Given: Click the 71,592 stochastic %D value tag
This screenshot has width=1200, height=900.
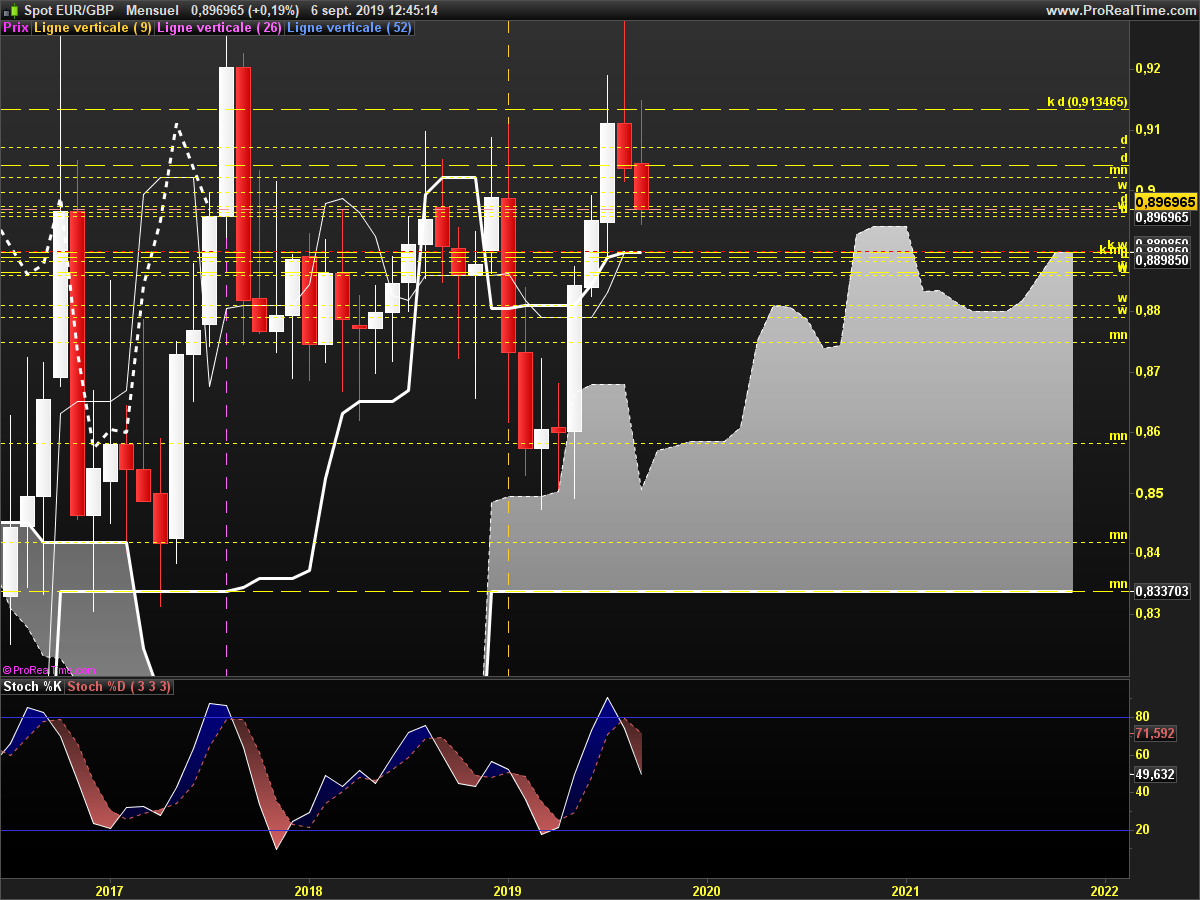Looking at the screenshot, I should 1155,734.
